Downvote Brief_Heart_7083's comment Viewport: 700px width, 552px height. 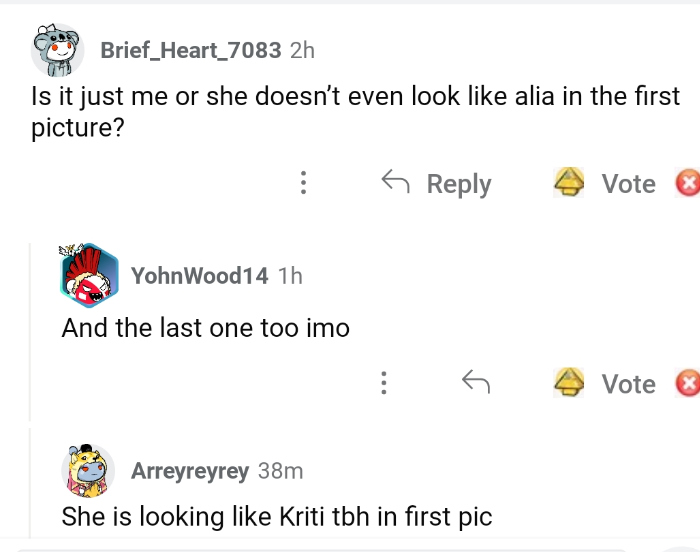click(x=687, y=184)
